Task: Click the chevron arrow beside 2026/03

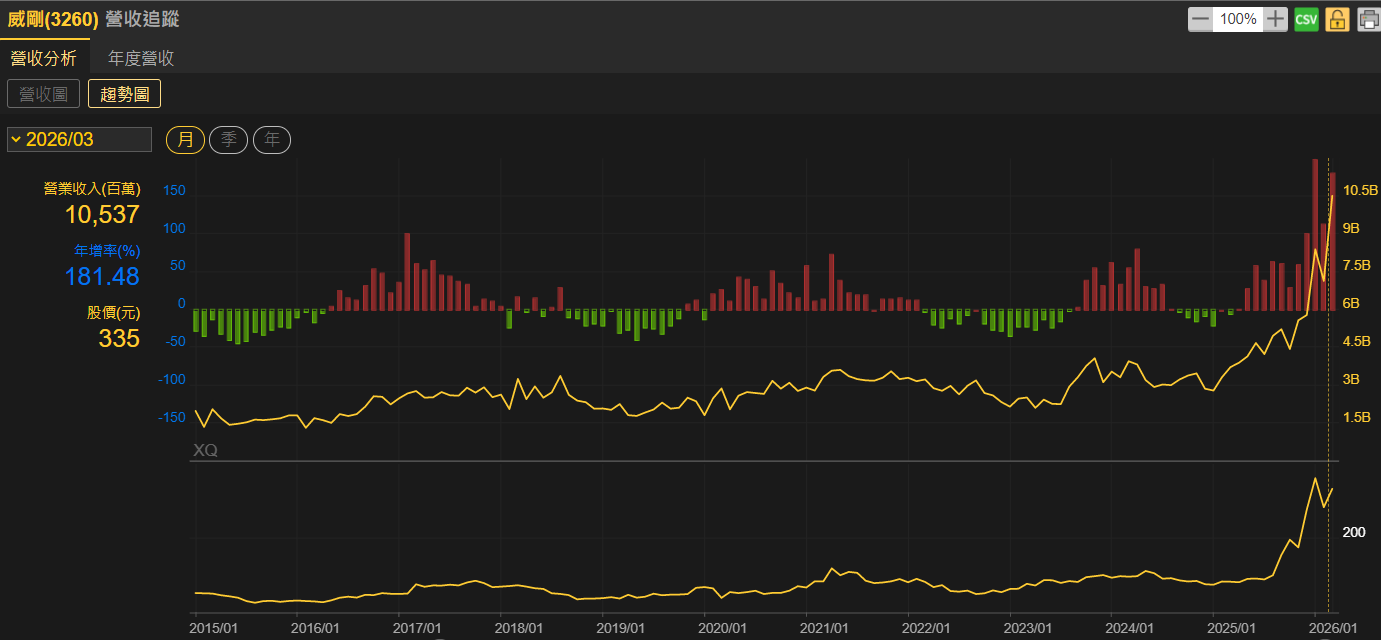Action: pyautogui.click(x=16, y=140)
